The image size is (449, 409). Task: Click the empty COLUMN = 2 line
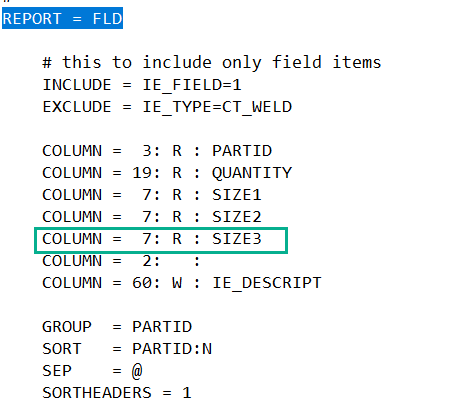coord(121,261)
